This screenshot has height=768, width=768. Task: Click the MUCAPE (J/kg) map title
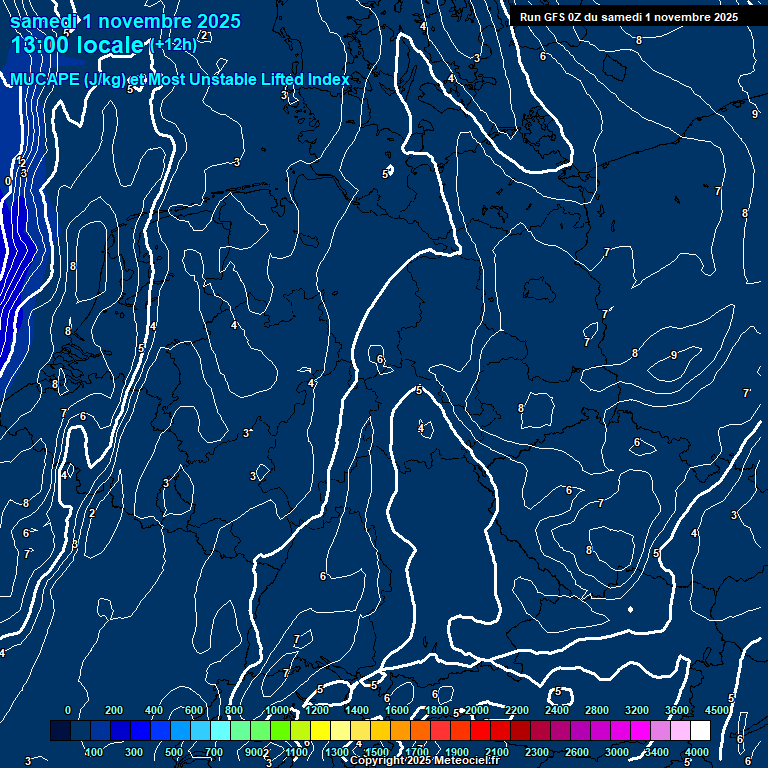(x=180, y=80)
